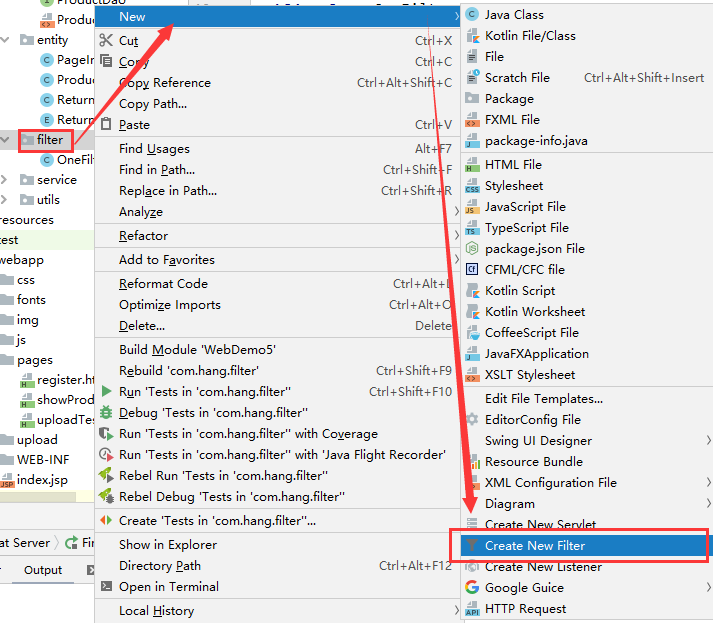Image resolution: width=713 pixels, height=623 pixels.
Task: Expand the service folder
Action: point(4,180)
